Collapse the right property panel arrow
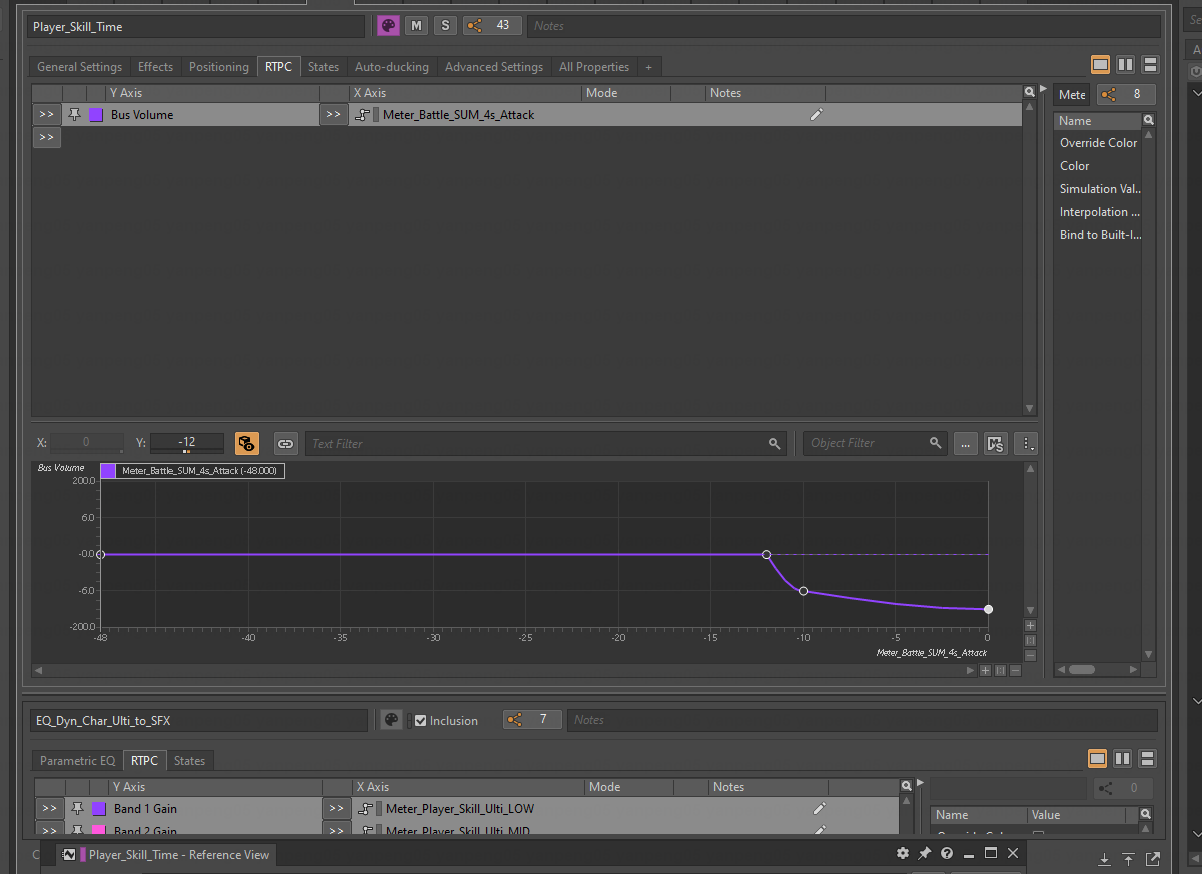1202x874 pixels. pos(1044,91)
